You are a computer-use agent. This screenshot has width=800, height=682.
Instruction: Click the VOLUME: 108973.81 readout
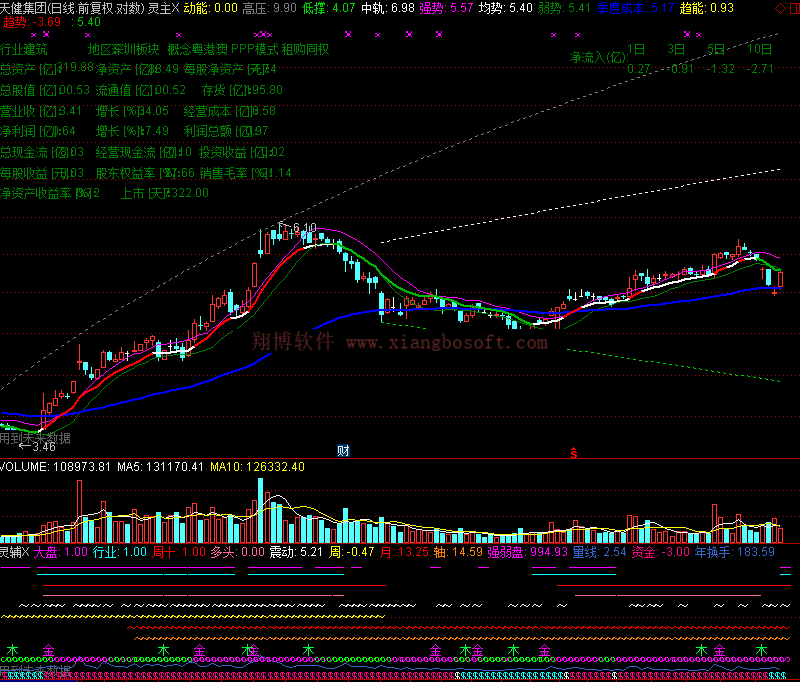pos(55,467)
